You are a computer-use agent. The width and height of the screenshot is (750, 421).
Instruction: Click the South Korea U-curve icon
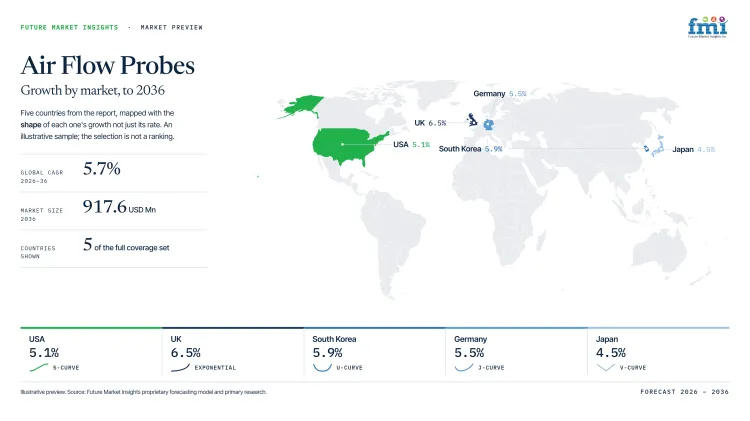322,367
